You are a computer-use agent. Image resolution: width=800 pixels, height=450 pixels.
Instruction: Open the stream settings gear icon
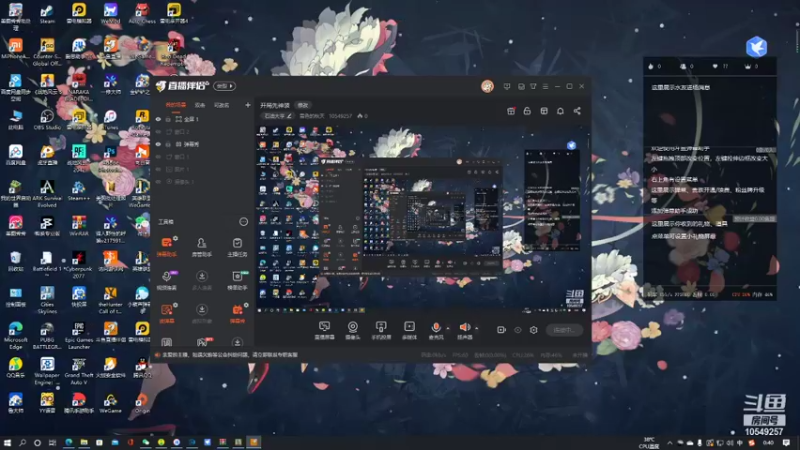534,330
